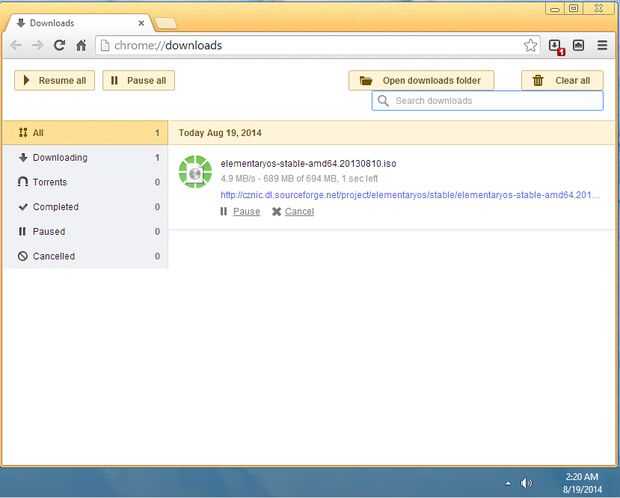Pause the elementaryos ISO download
This screenshot has height=498, width=620.
pos(240,211)
